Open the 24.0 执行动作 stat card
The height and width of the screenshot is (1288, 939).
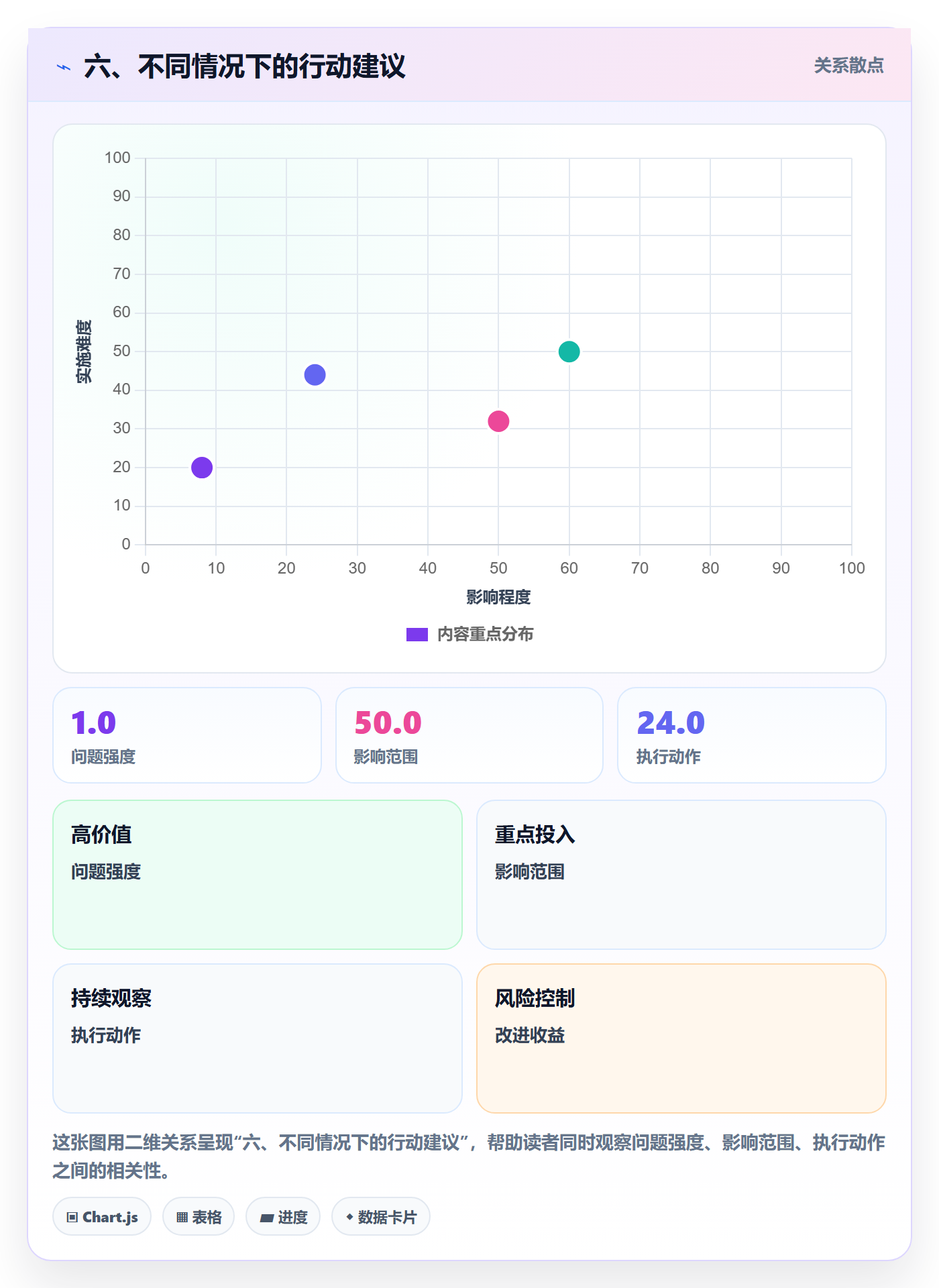(x=752, y=735)
